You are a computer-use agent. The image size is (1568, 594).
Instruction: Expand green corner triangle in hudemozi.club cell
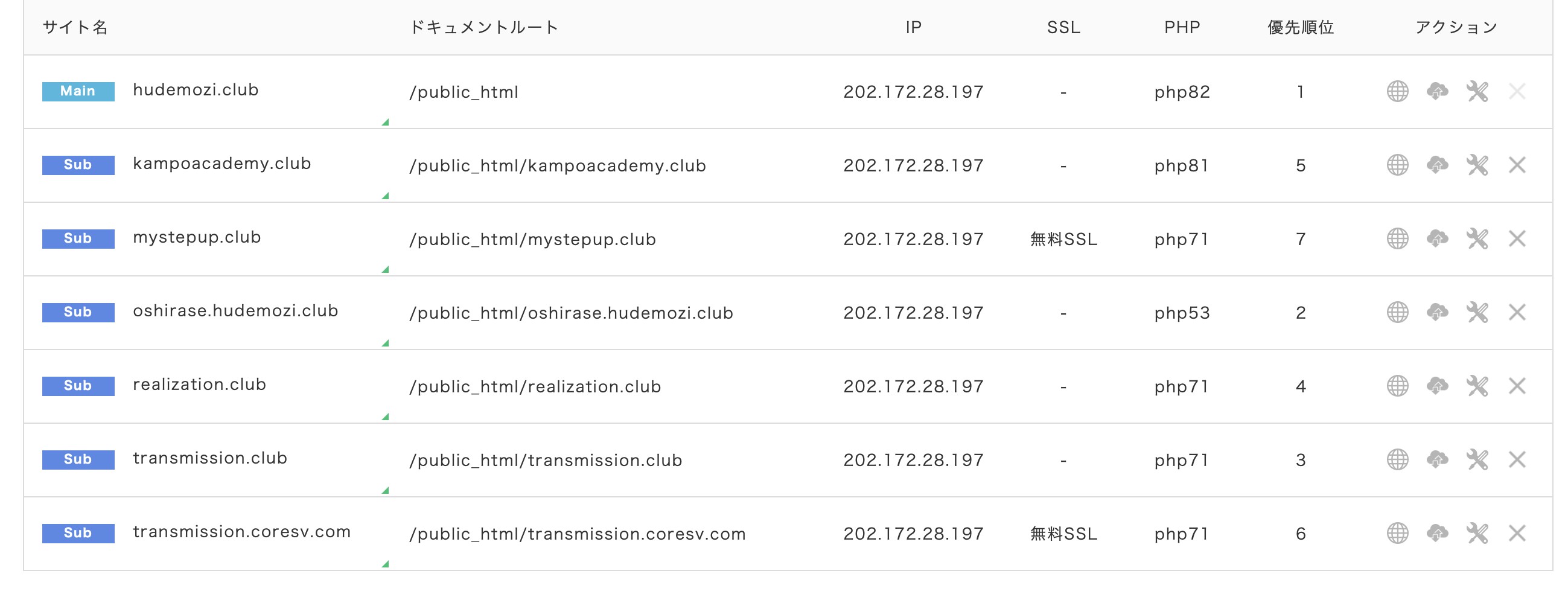tap(385, 123)
